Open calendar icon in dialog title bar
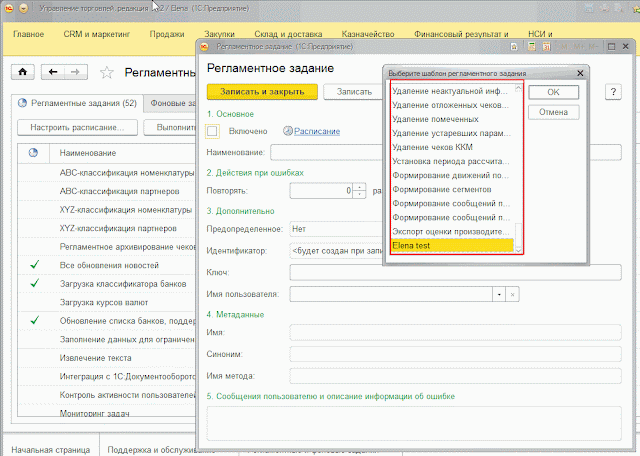The height and width of the screenshot is (456, 640). 547,47
